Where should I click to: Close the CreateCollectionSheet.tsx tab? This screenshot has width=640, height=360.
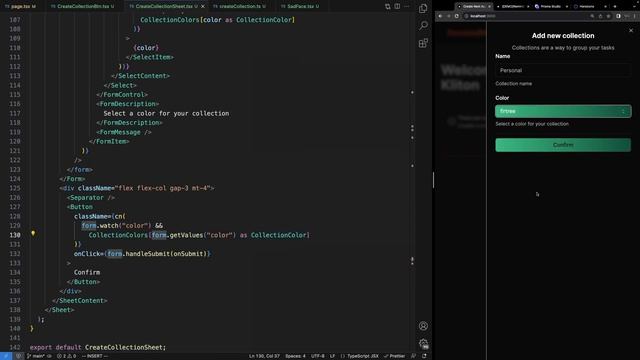click(203, 6)
